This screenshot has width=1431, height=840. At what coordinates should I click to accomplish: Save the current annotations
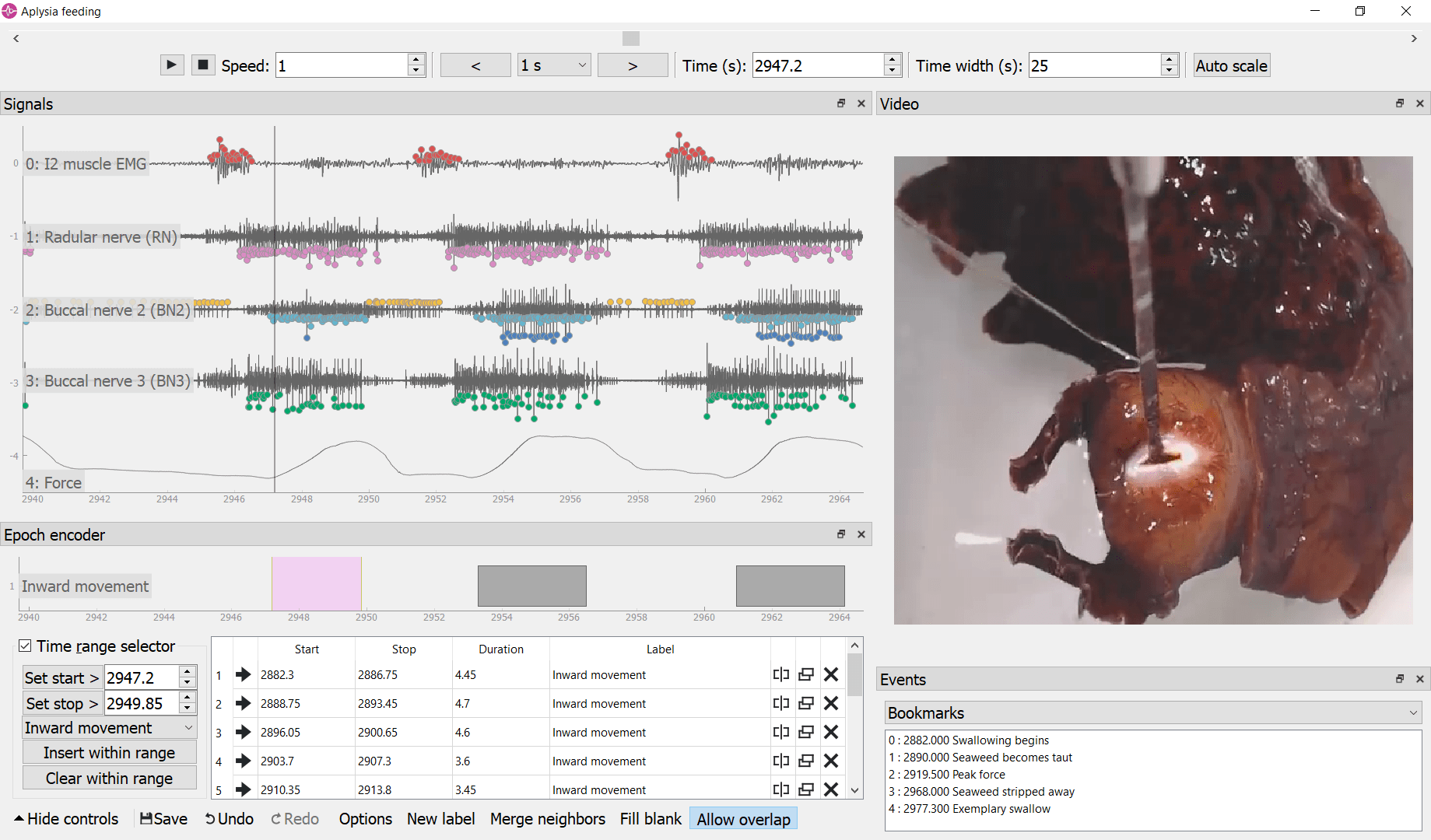[x=163, y=818]
